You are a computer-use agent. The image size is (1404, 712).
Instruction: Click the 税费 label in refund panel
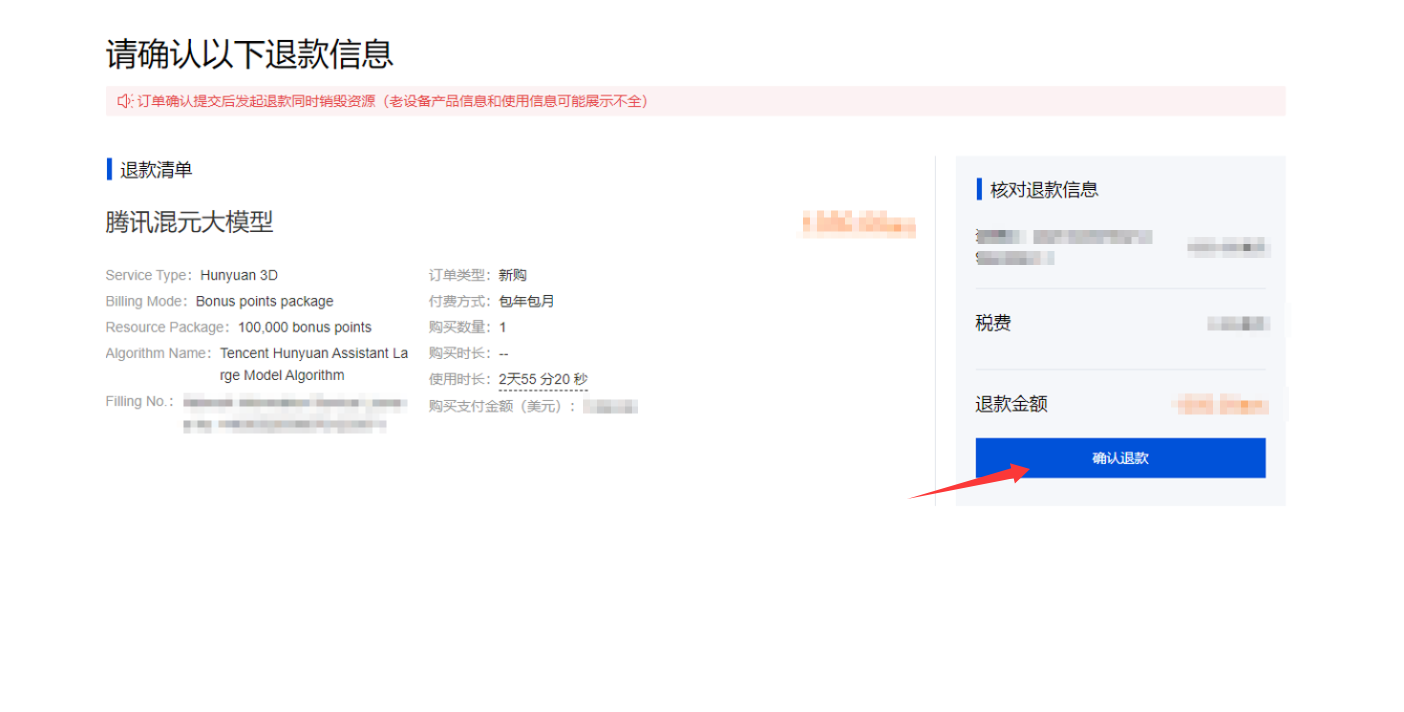[x=993, y=323]
